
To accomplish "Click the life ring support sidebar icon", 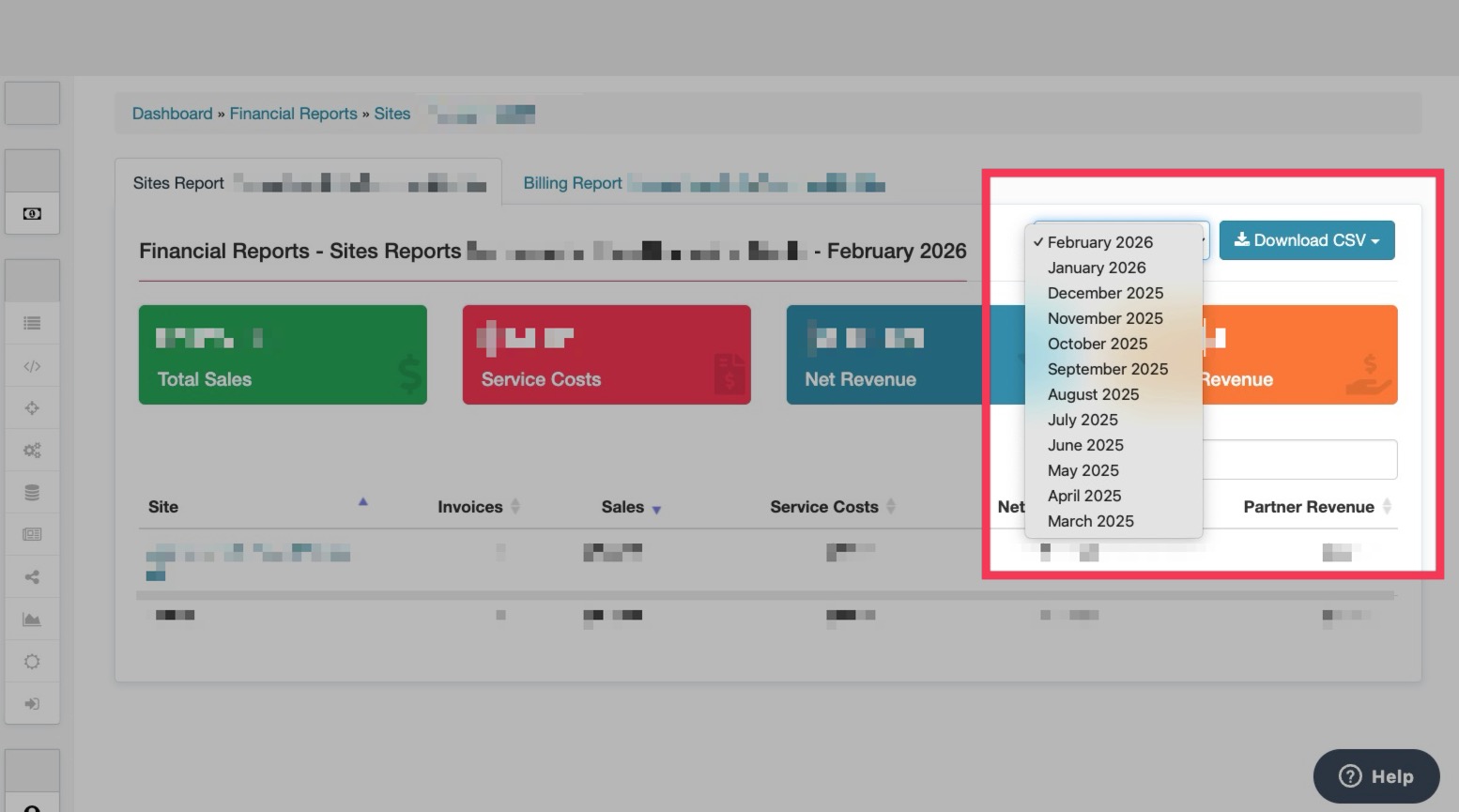I will click(32, 662).
